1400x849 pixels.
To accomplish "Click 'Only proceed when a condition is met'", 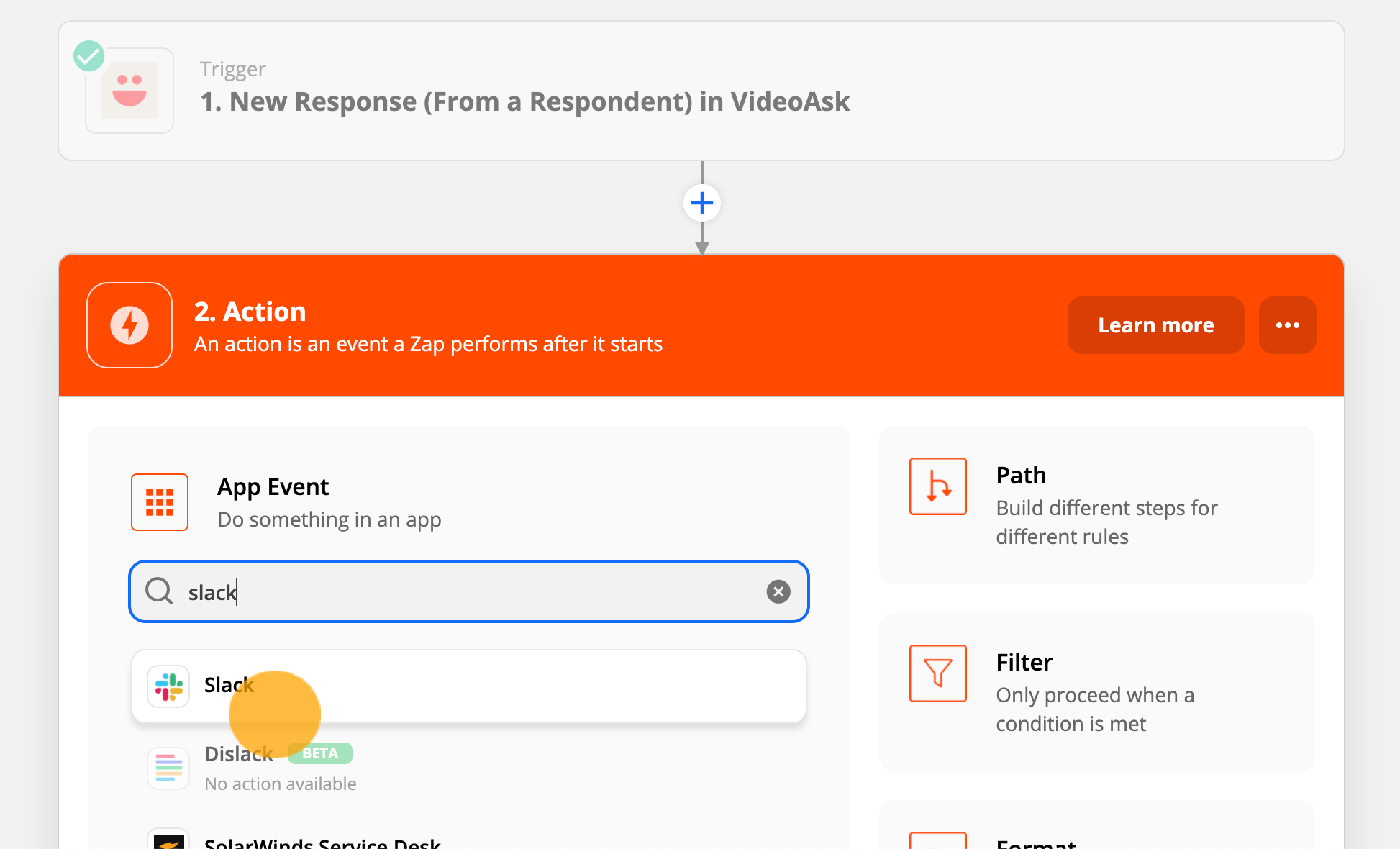I will 1095,709.
